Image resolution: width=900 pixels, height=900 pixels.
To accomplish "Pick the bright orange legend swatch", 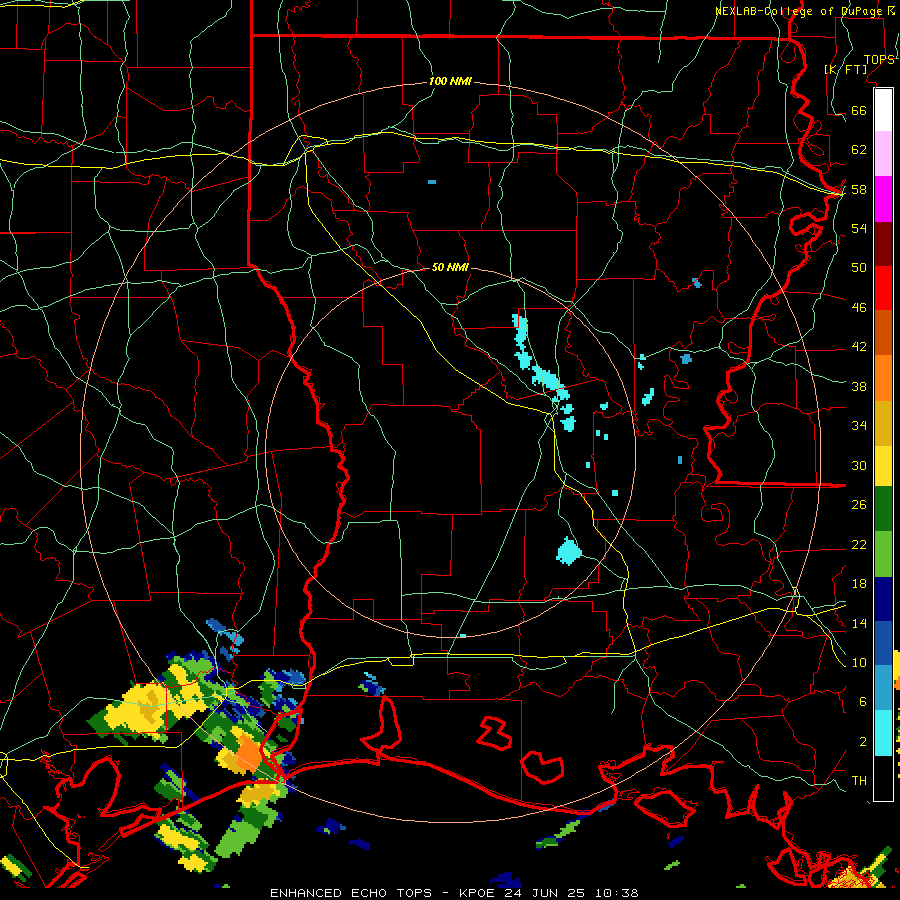I will pos(883,378).
